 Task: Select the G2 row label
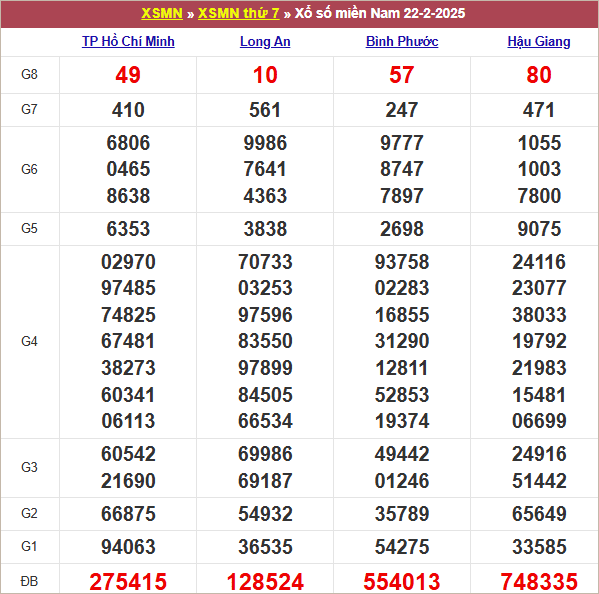click(x=29, y=513)
